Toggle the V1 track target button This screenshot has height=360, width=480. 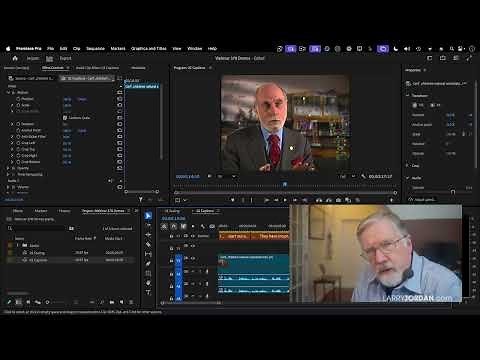click(x=179, y=261)
